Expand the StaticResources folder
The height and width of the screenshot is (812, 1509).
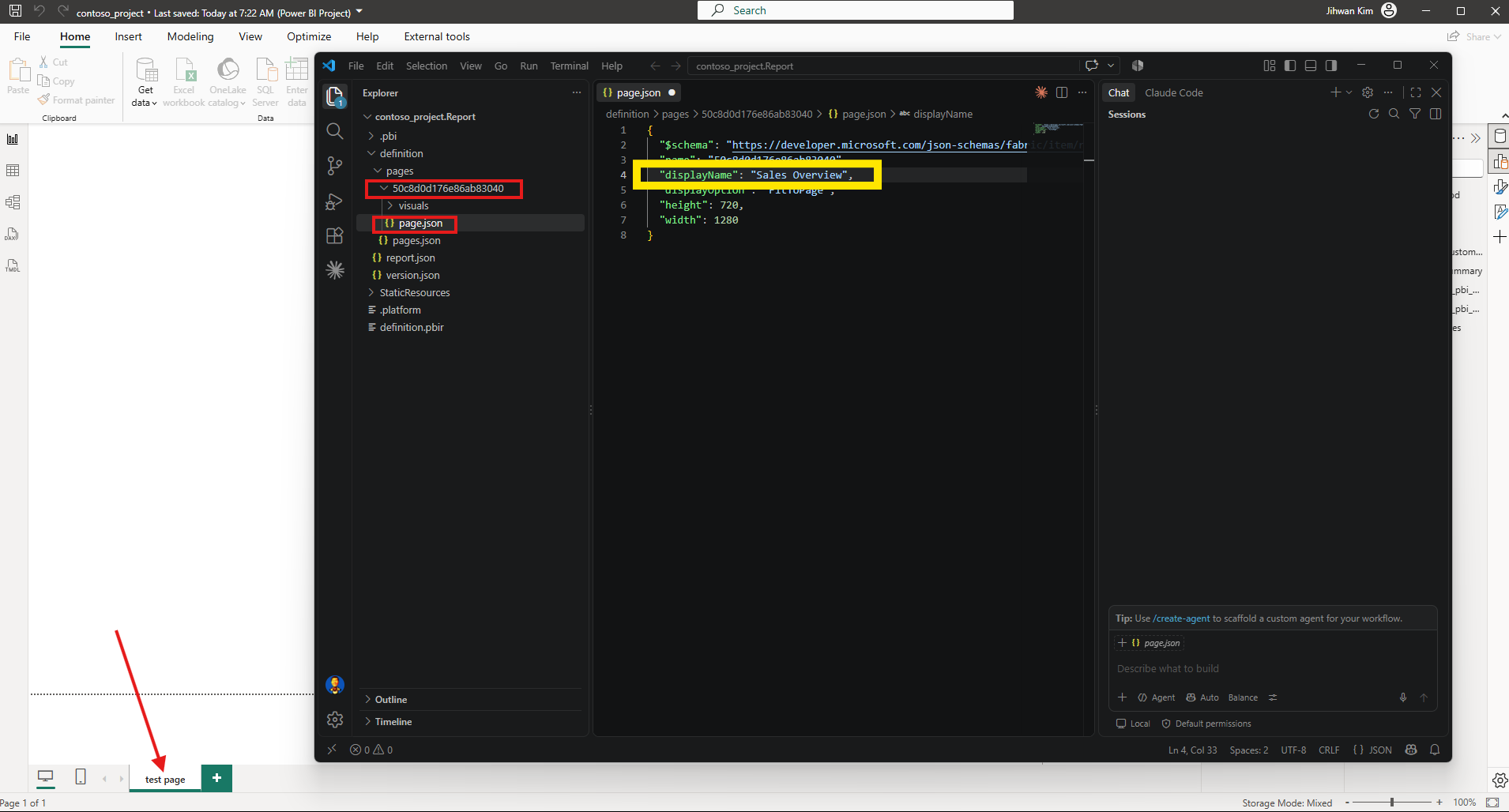coord(371,292)
